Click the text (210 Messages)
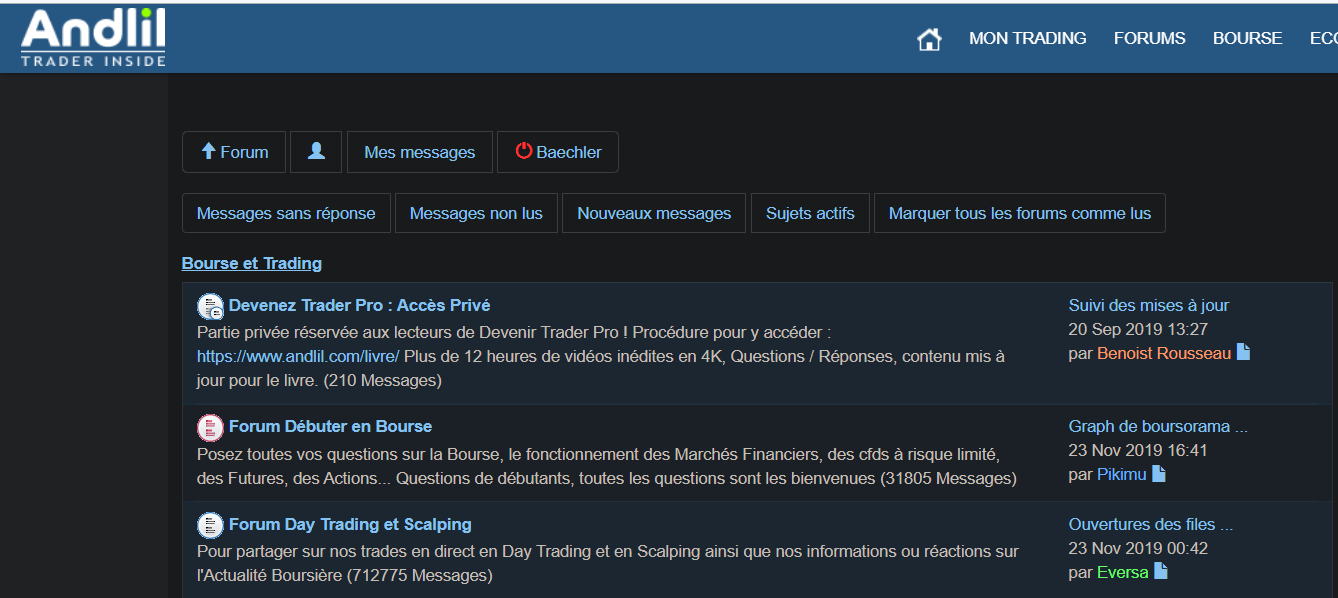Screen dimensions: 1338x598 coord(383,380)
